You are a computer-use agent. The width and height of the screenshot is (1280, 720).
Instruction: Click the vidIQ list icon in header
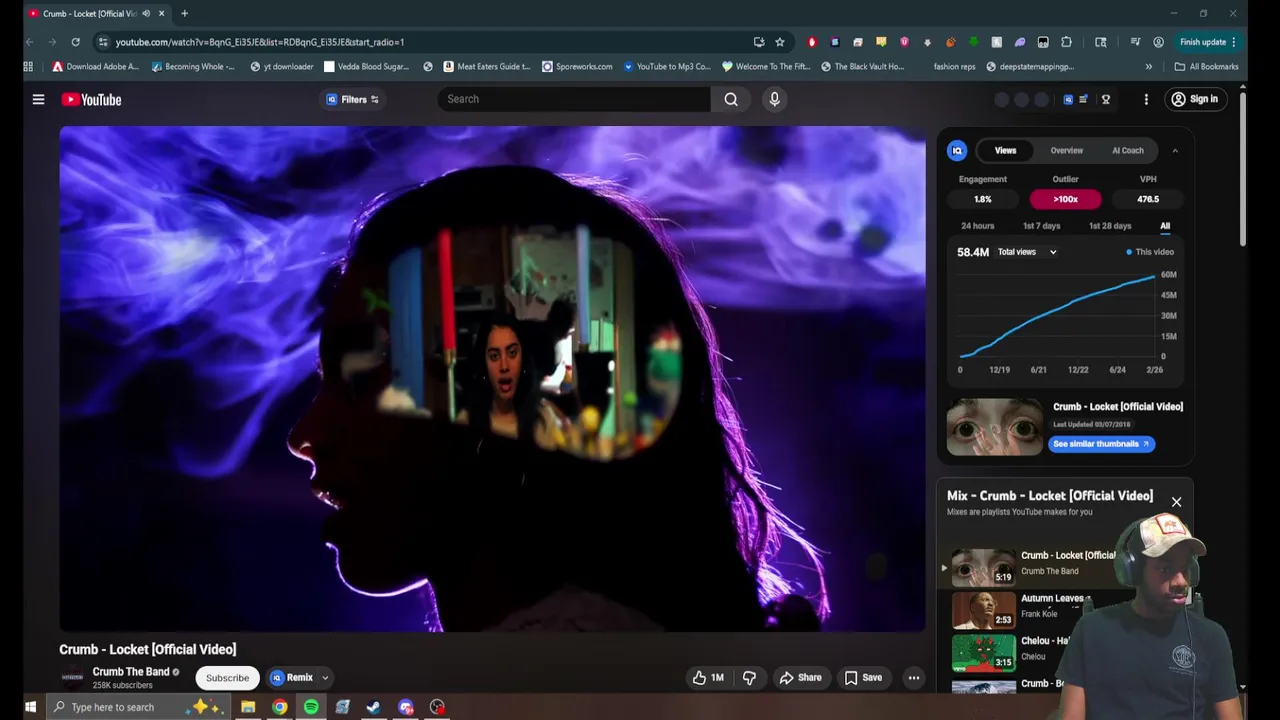tap(1083, 99)
